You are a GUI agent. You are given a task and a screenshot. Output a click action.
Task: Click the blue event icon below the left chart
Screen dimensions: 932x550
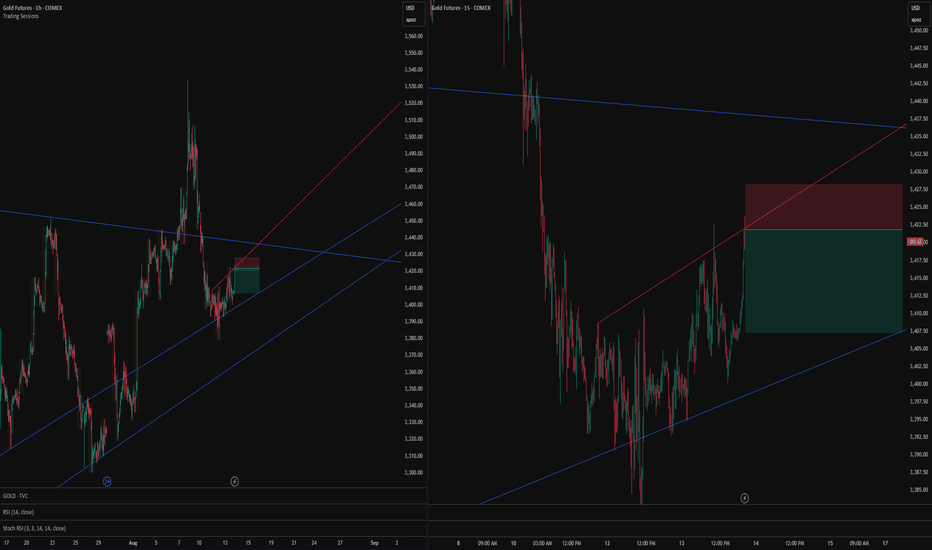click(107, 482)
